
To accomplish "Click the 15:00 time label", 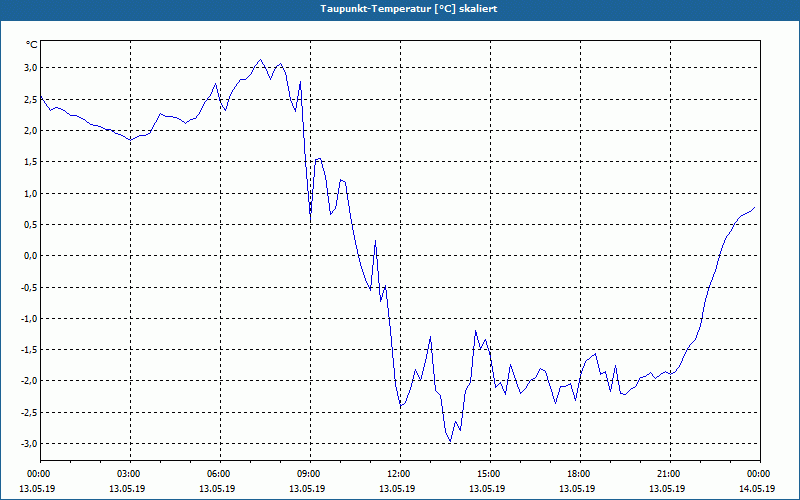I will pyautogui.click(x=490, y=474).
